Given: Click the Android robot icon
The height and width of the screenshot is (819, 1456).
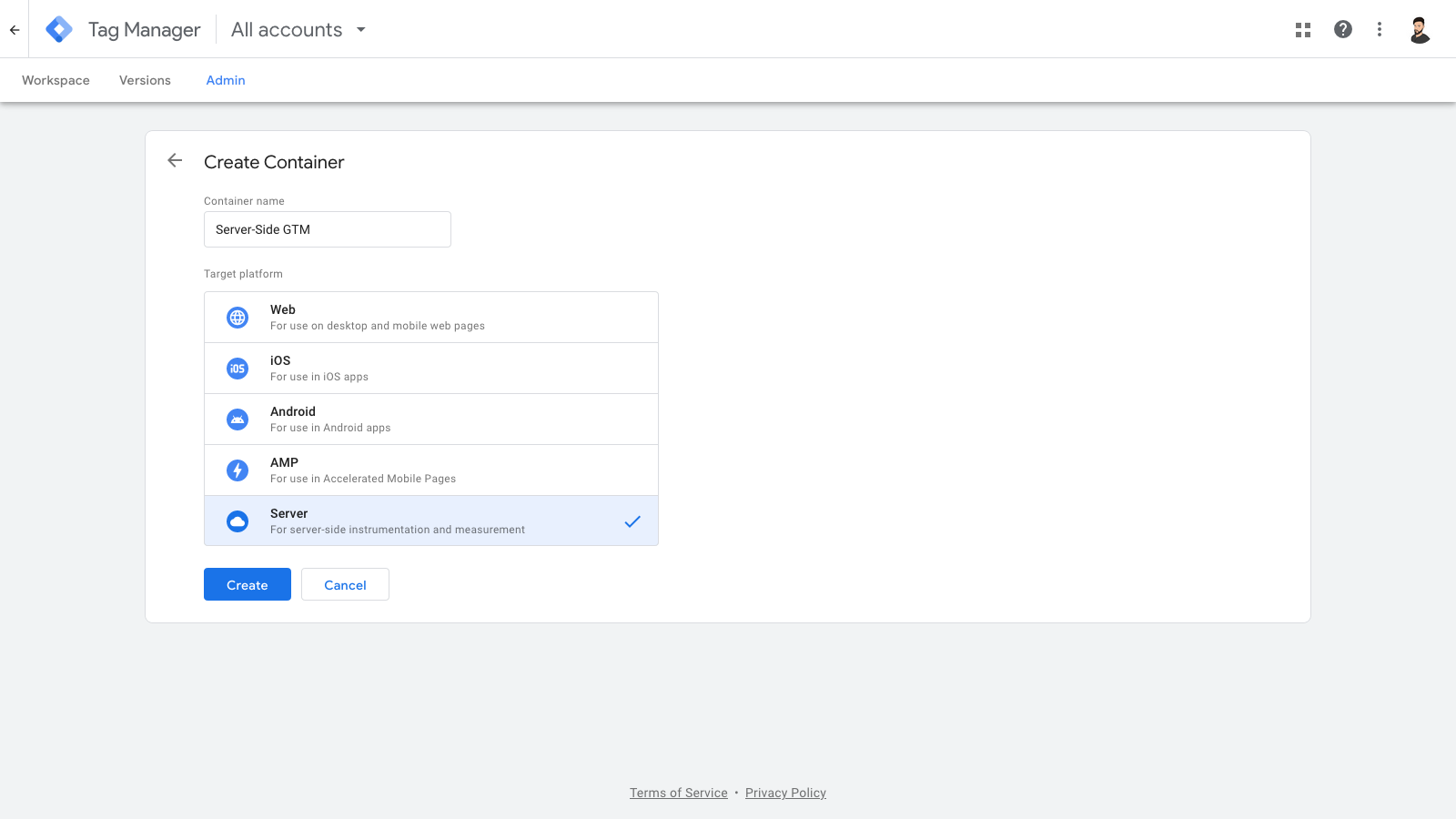Looking at the screenshot, I should click(238, 420).
